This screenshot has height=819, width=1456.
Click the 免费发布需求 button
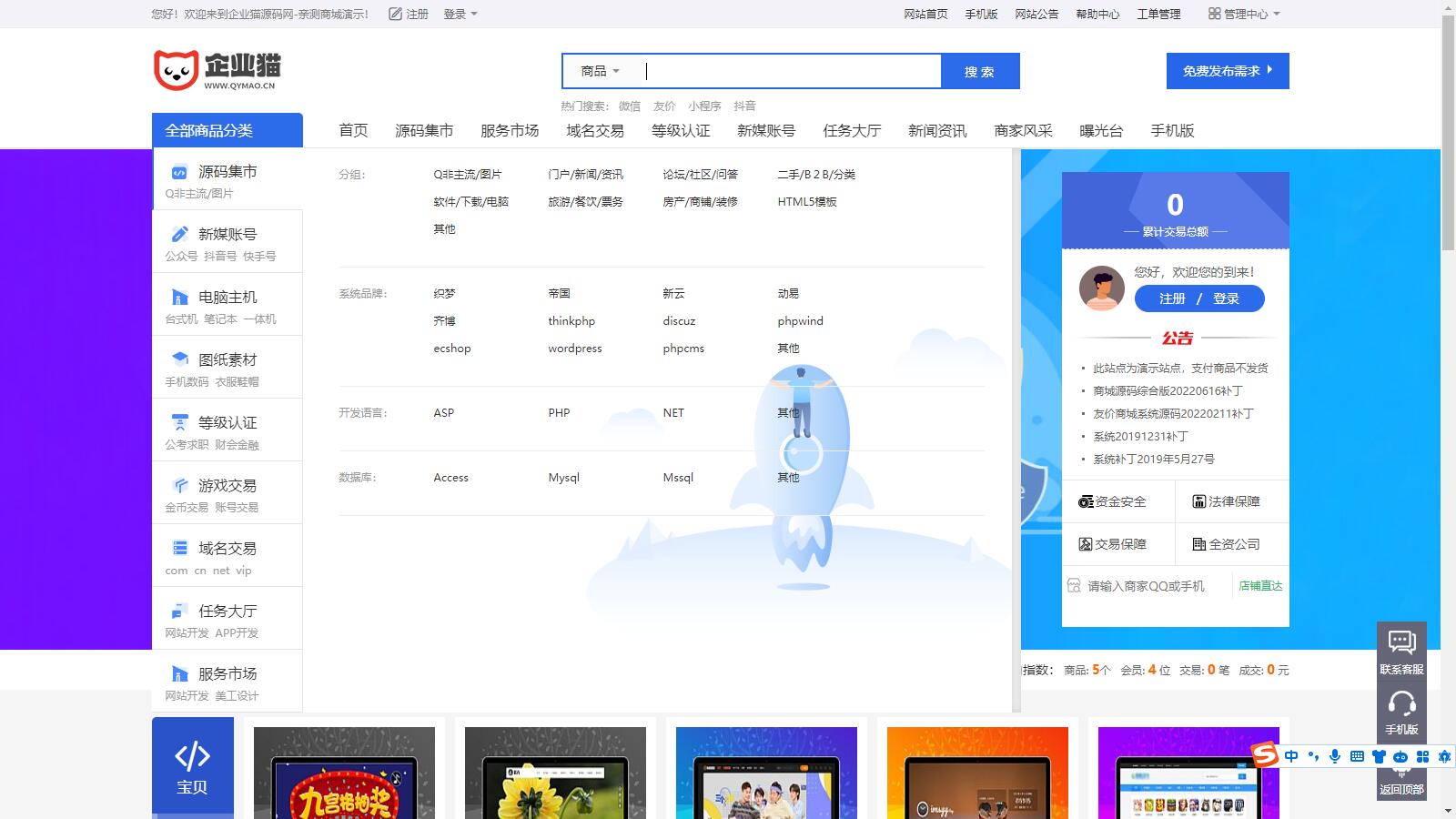coord(1227,71)
